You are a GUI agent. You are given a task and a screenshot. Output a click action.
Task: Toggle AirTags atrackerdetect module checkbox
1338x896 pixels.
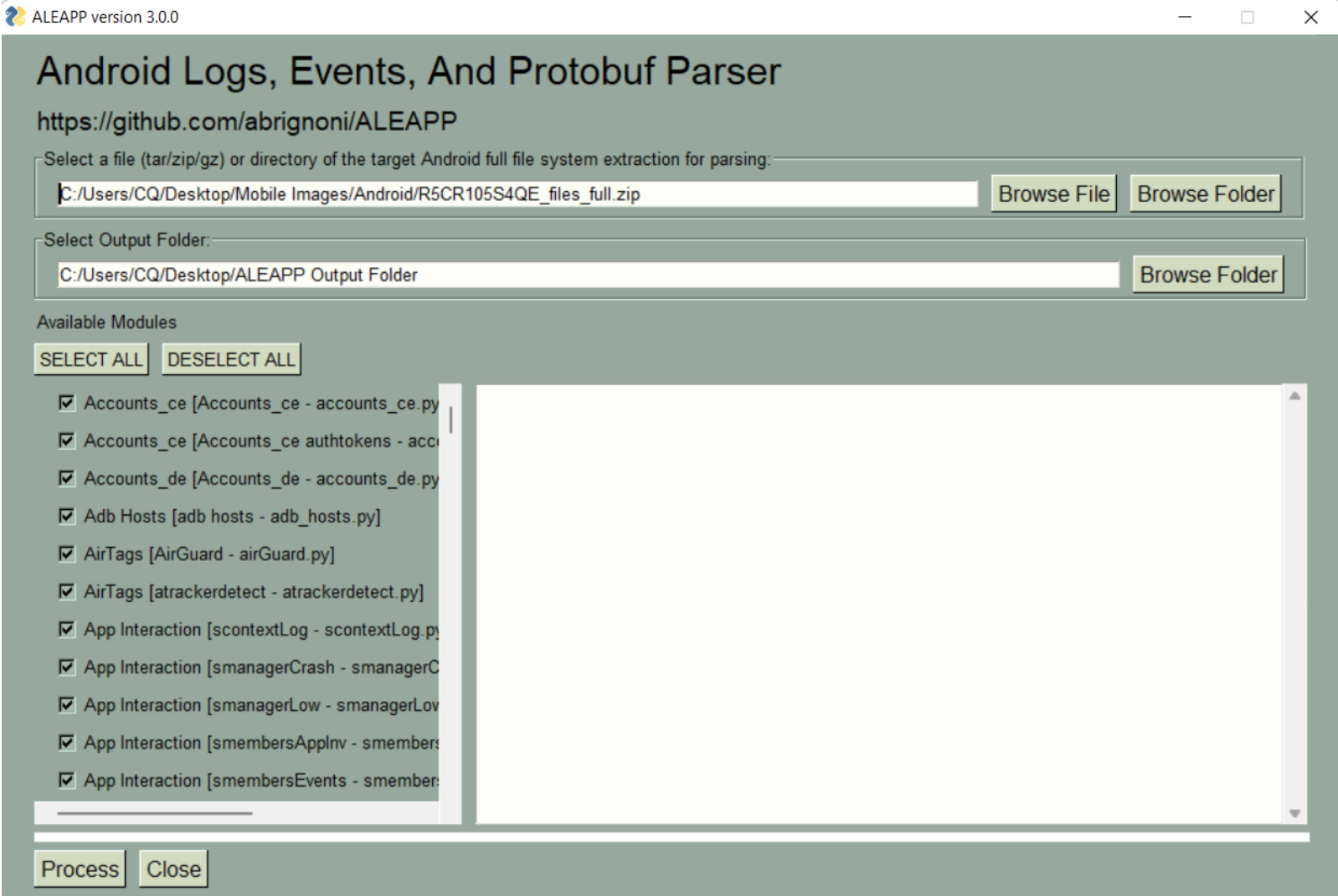[x=67, y=591]
